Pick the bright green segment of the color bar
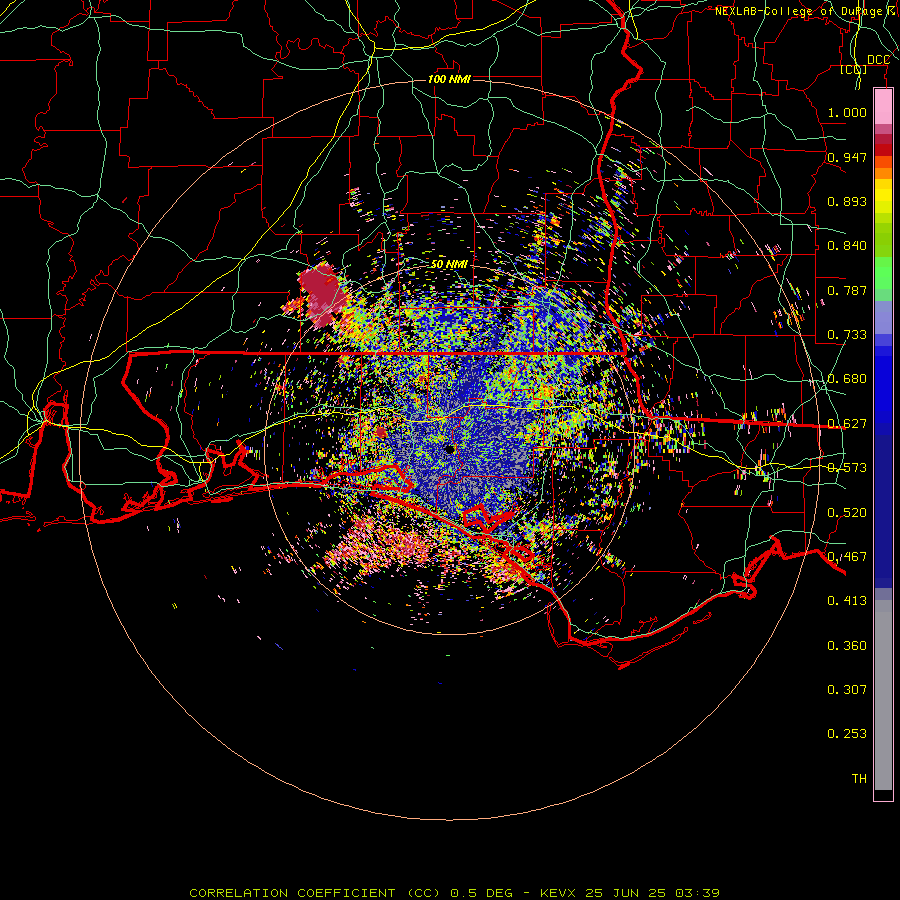 click(883, 273)
